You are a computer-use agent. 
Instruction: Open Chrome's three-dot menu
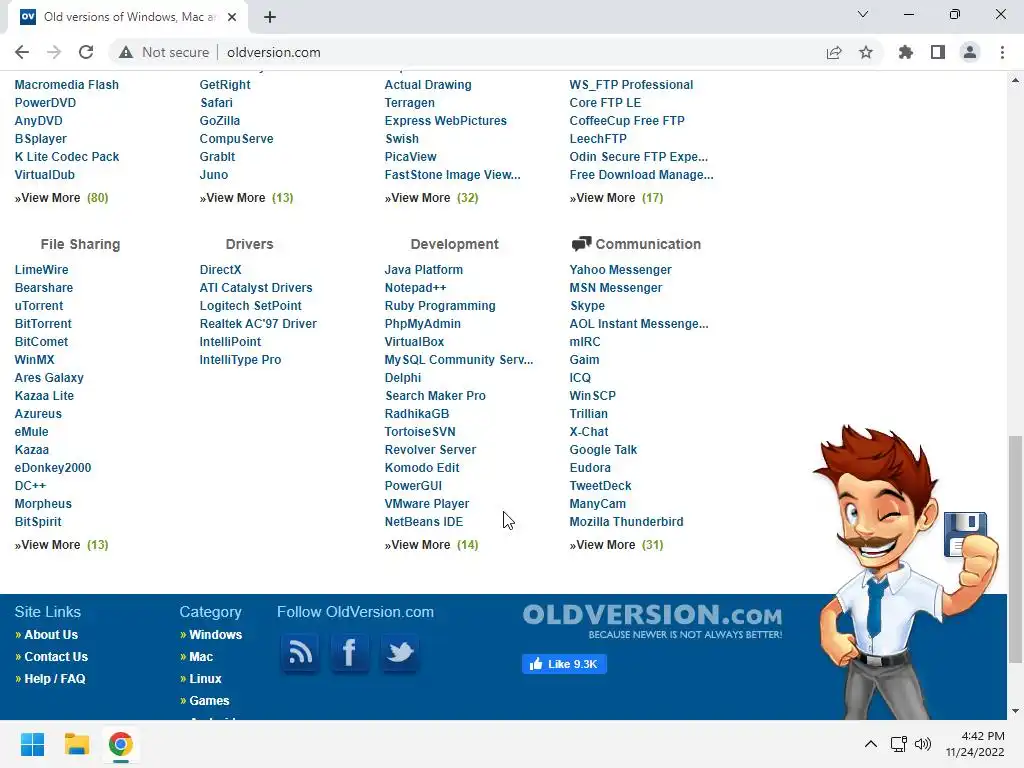pyautogui.click(x=1002, y=52)
